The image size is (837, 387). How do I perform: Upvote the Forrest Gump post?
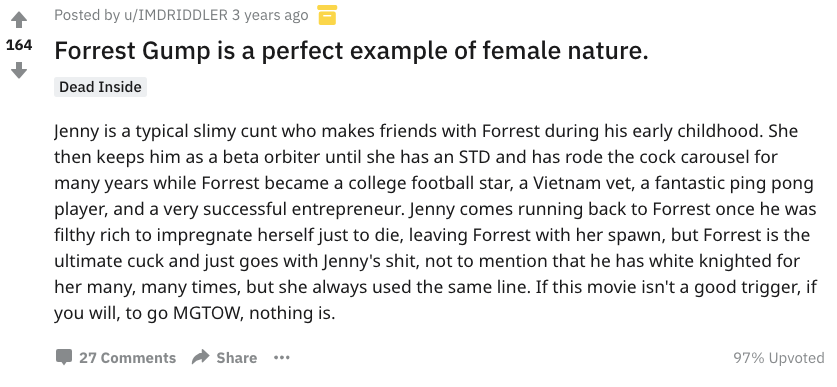19,20
